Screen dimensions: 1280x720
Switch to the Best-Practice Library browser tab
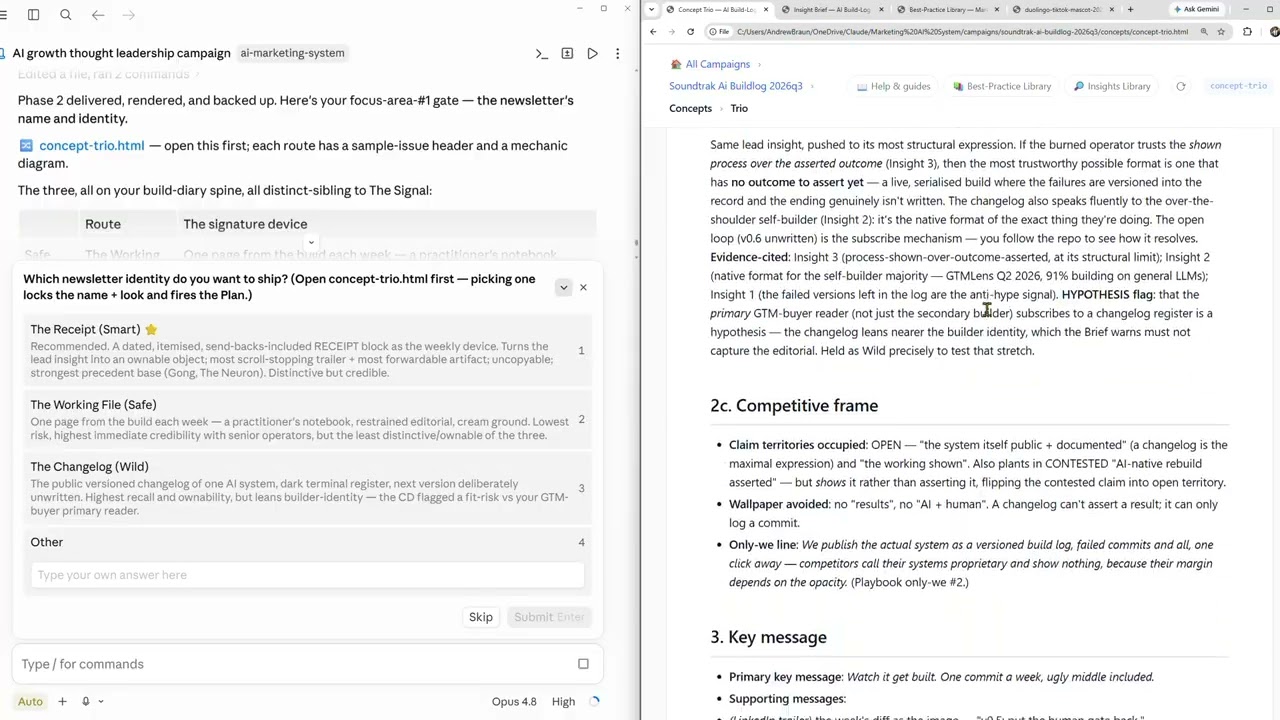(x=946, y=9)
